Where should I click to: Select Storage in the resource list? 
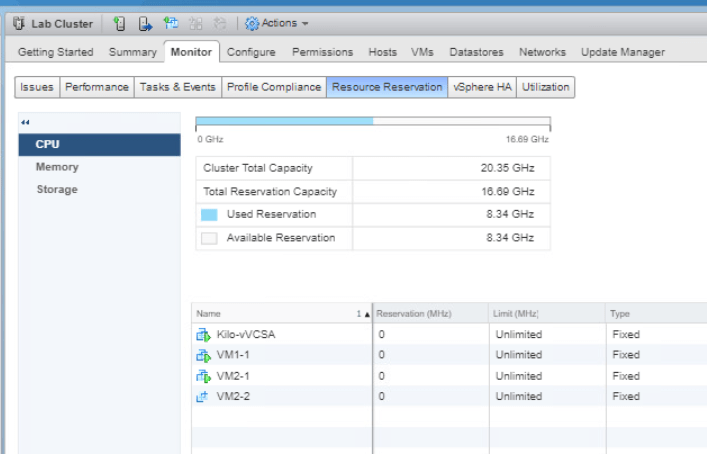click(x=57, y=189)
